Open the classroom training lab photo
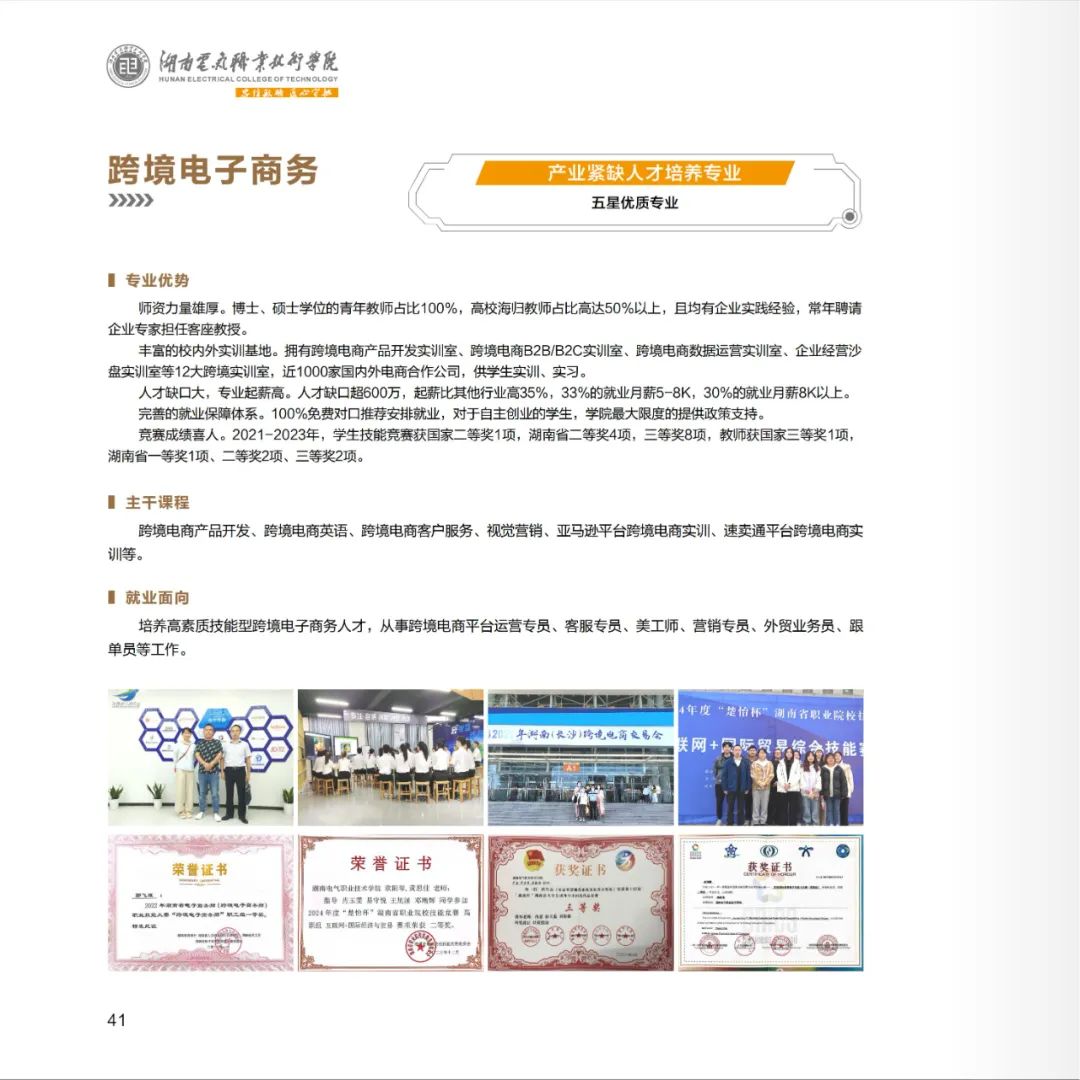1080x1080 pixels. pyautogui.click(x=390, y=757)
